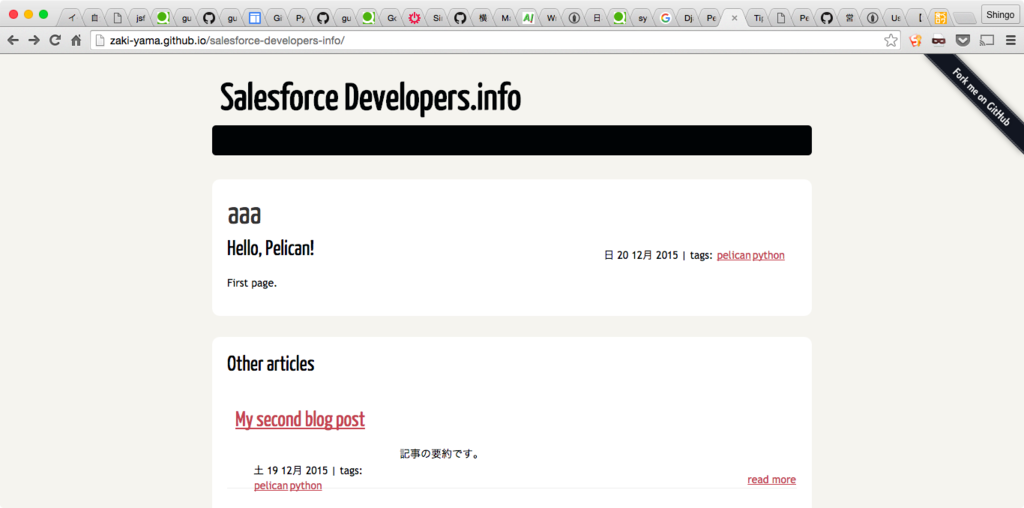Click the Hello, Pelican! article heading
Viewport: 1024px width, 508px height.
(270, 249)
